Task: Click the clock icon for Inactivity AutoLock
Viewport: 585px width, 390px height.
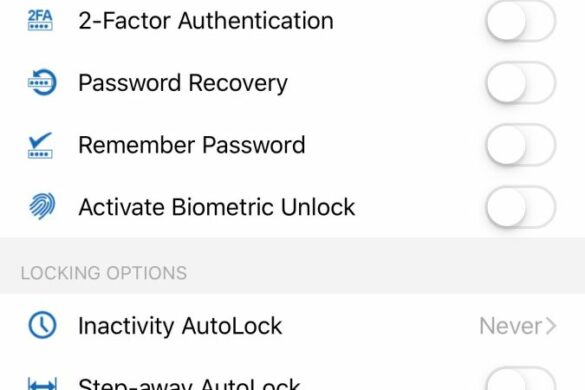Action: pyautogui.click(x=42, y=325)
